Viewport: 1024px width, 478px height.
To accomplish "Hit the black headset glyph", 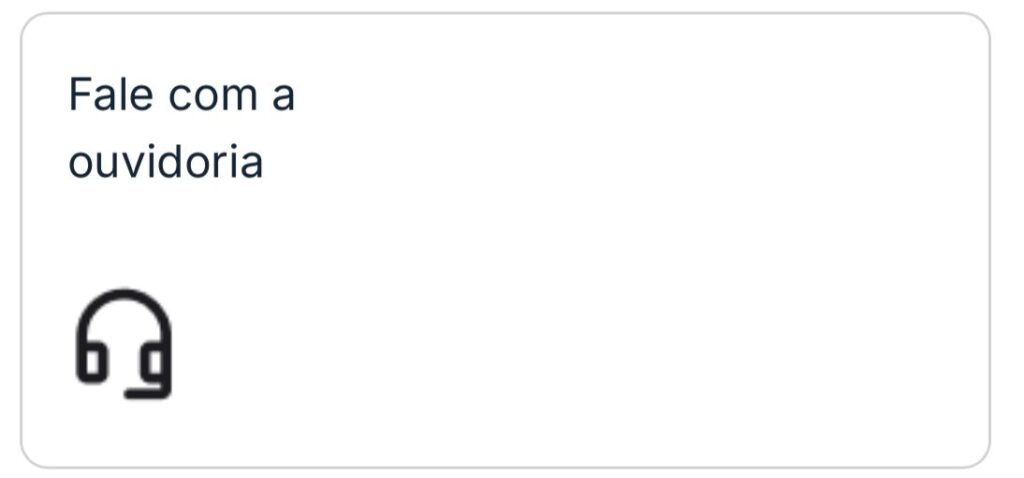I will [x=123, y=343].
